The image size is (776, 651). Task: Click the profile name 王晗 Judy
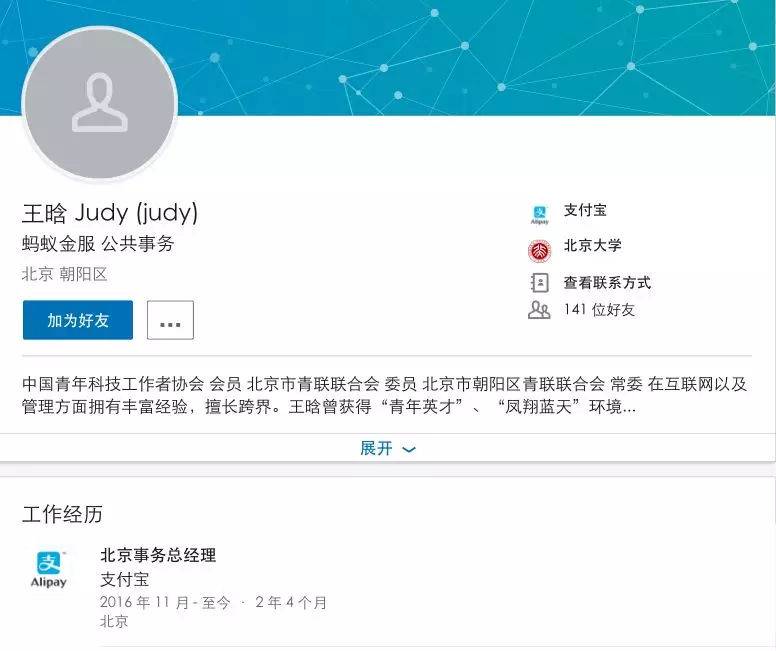pyautogui.click(x=110, y=213)
